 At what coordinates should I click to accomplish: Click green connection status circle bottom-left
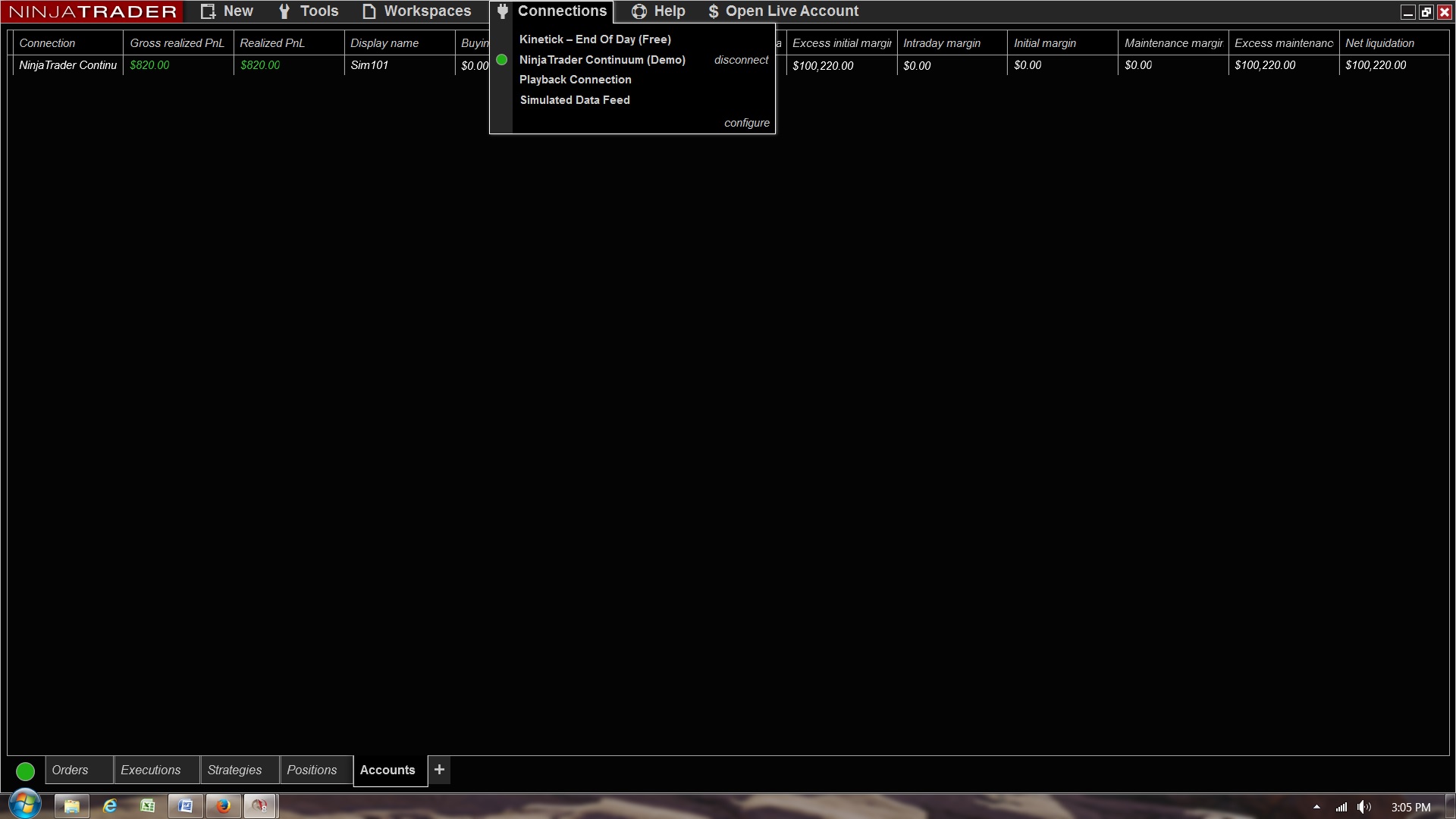tap(25, 771)
